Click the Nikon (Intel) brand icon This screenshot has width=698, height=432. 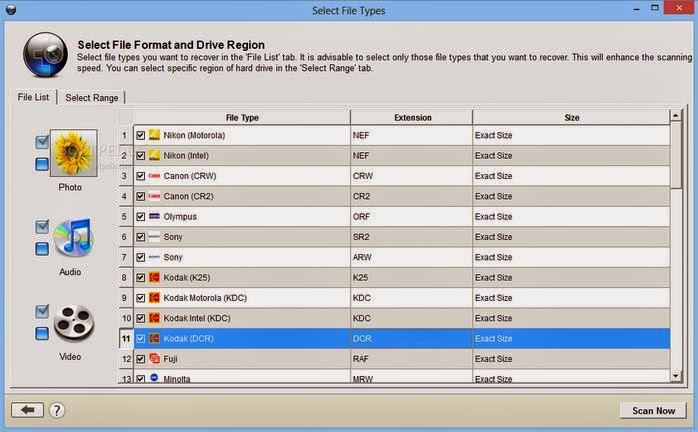click(x=154, y=155)
